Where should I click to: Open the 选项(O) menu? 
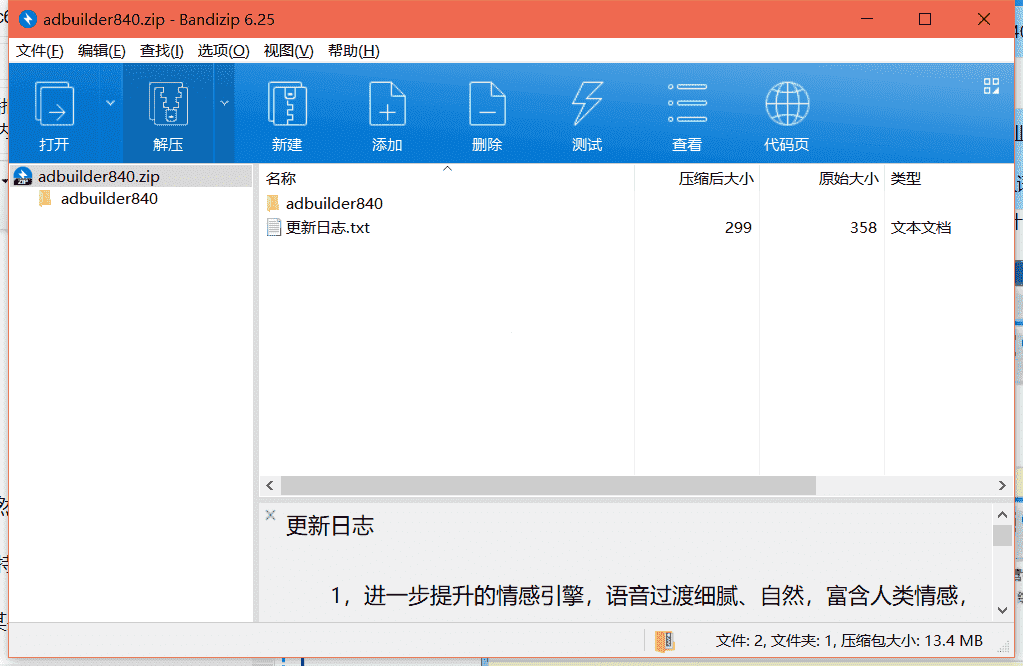coord(223,51)
